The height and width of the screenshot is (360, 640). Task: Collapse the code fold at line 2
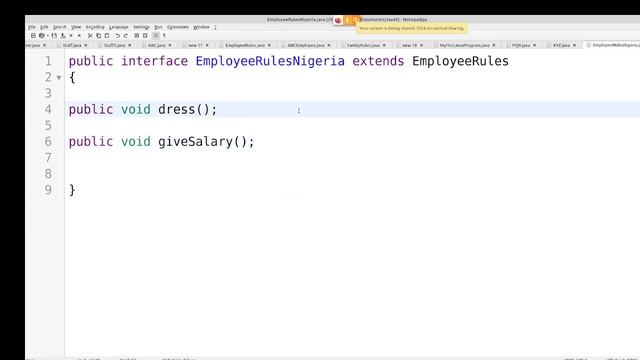[x=59, y=78]
